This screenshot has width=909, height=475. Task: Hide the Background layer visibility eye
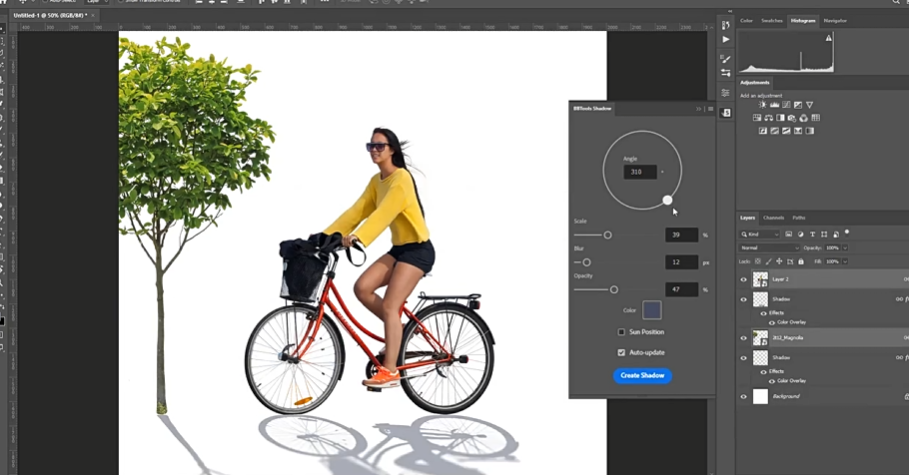point(743,396)
